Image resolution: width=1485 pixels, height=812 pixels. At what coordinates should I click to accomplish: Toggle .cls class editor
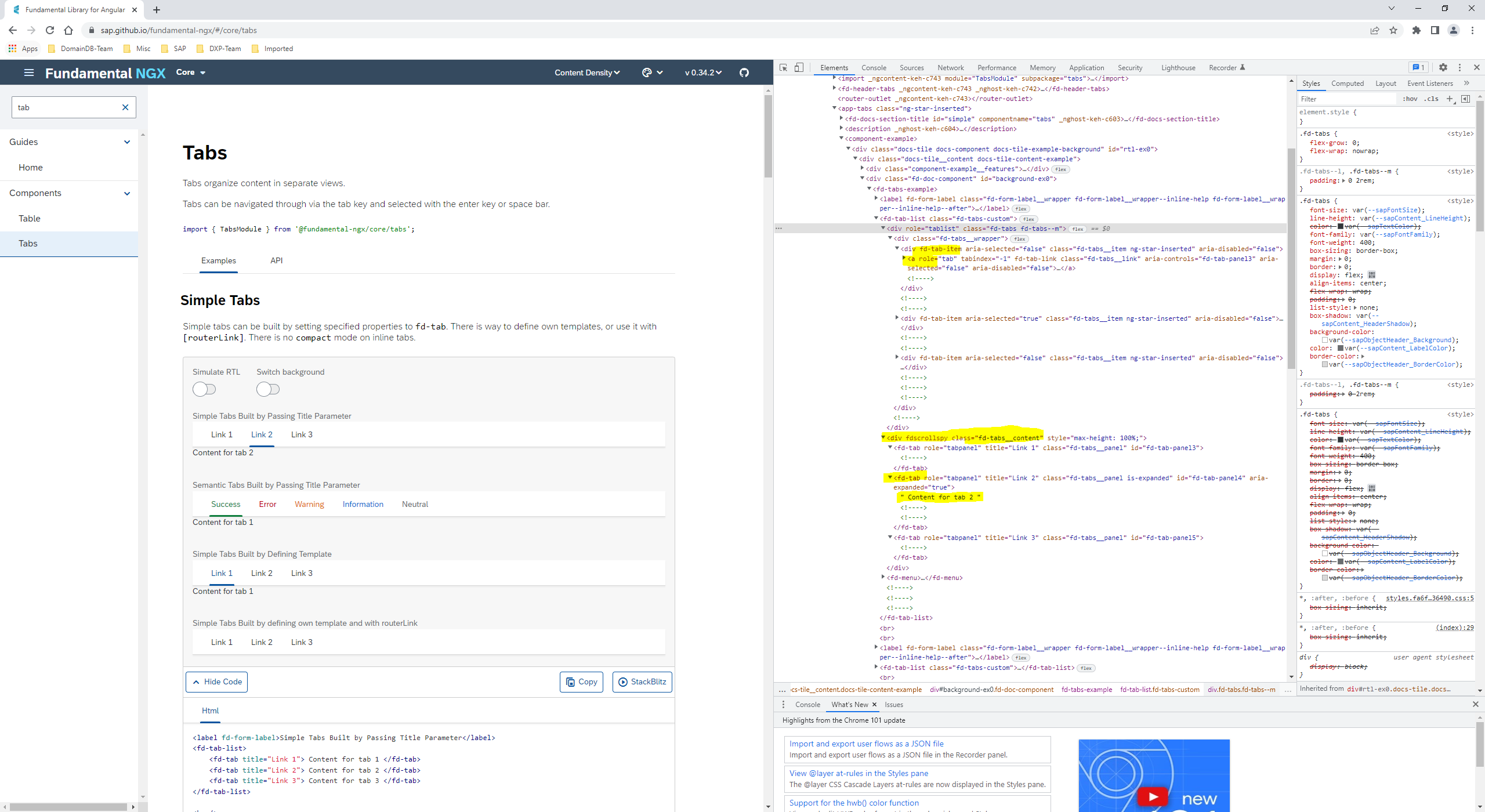(x=1431, y=99)
